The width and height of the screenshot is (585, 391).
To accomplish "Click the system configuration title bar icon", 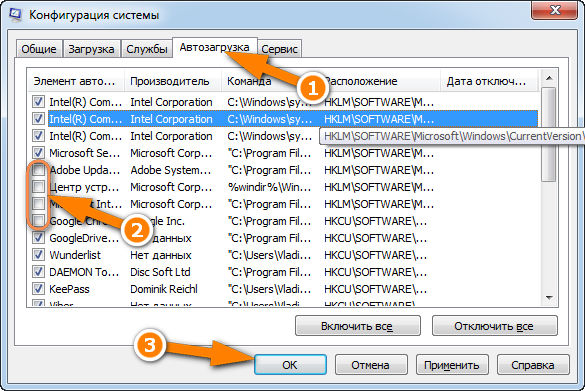I will 15,15.
